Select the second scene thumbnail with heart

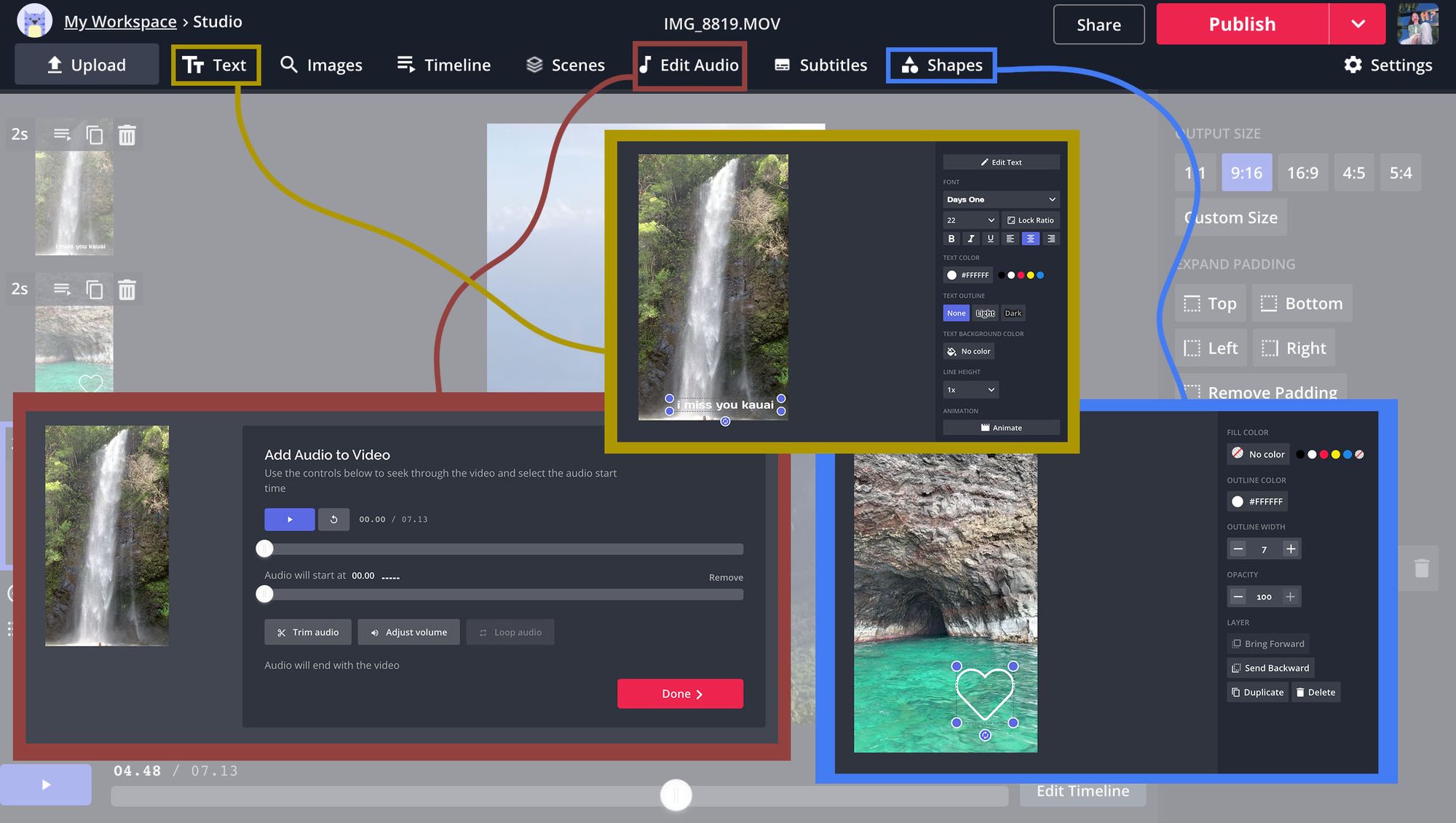tap(74, 348)
